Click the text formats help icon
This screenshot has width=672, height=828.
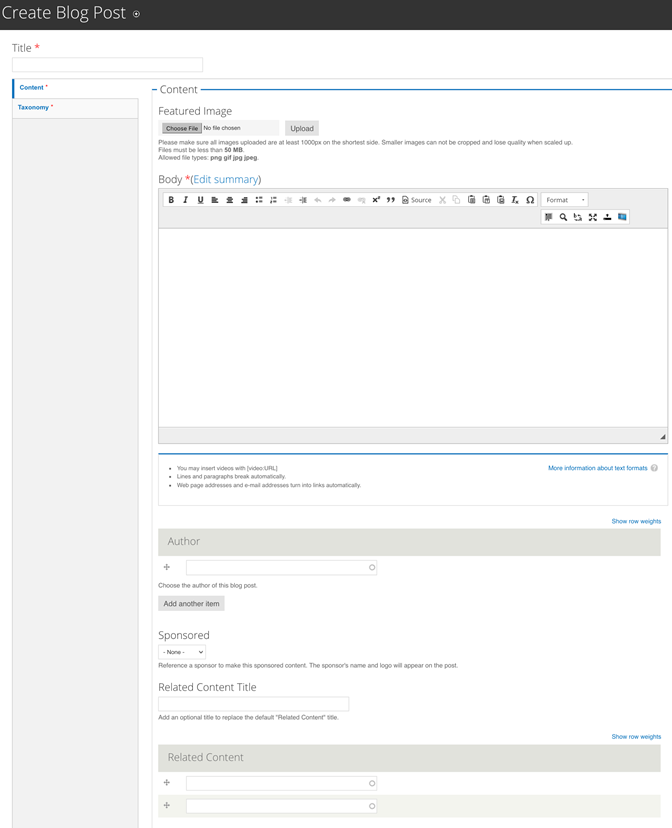click(655, 468)
